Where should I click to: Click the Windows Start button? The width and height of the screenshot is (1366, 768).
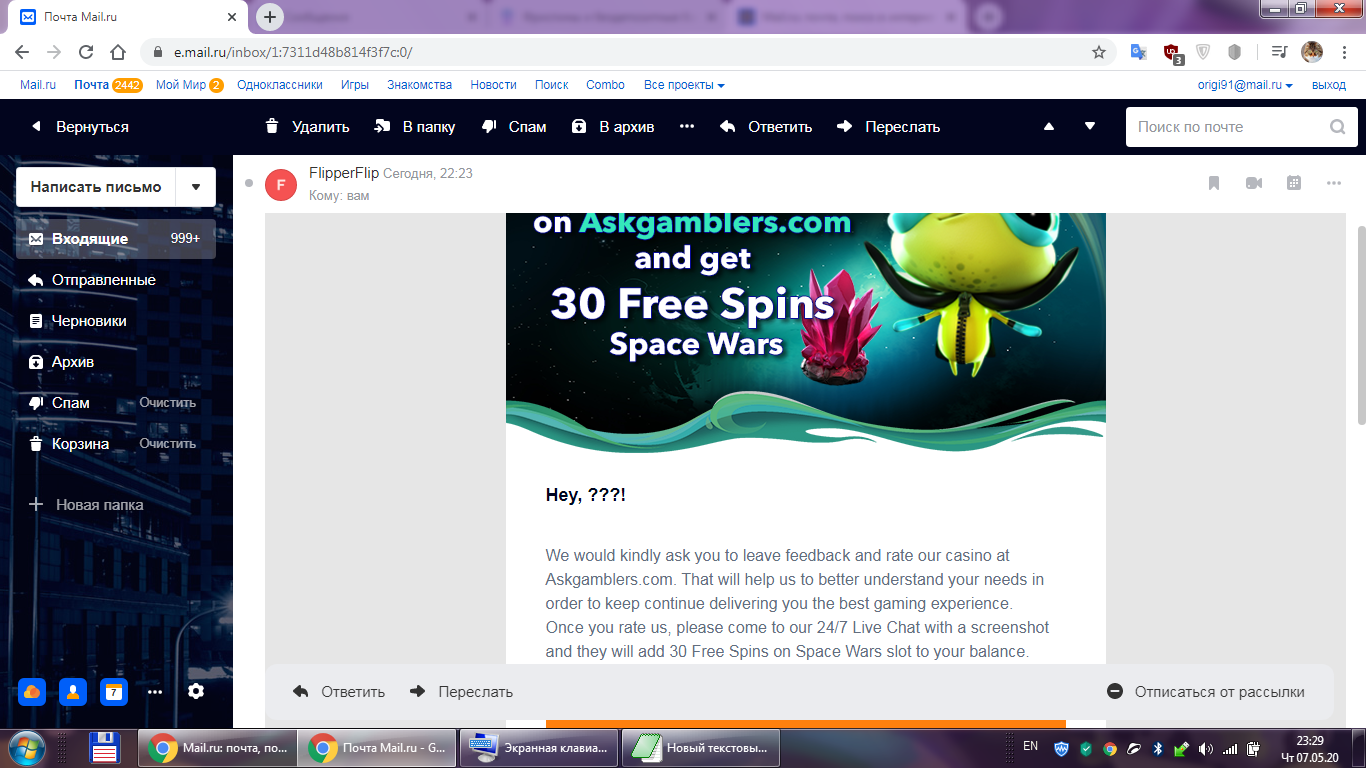25,748
